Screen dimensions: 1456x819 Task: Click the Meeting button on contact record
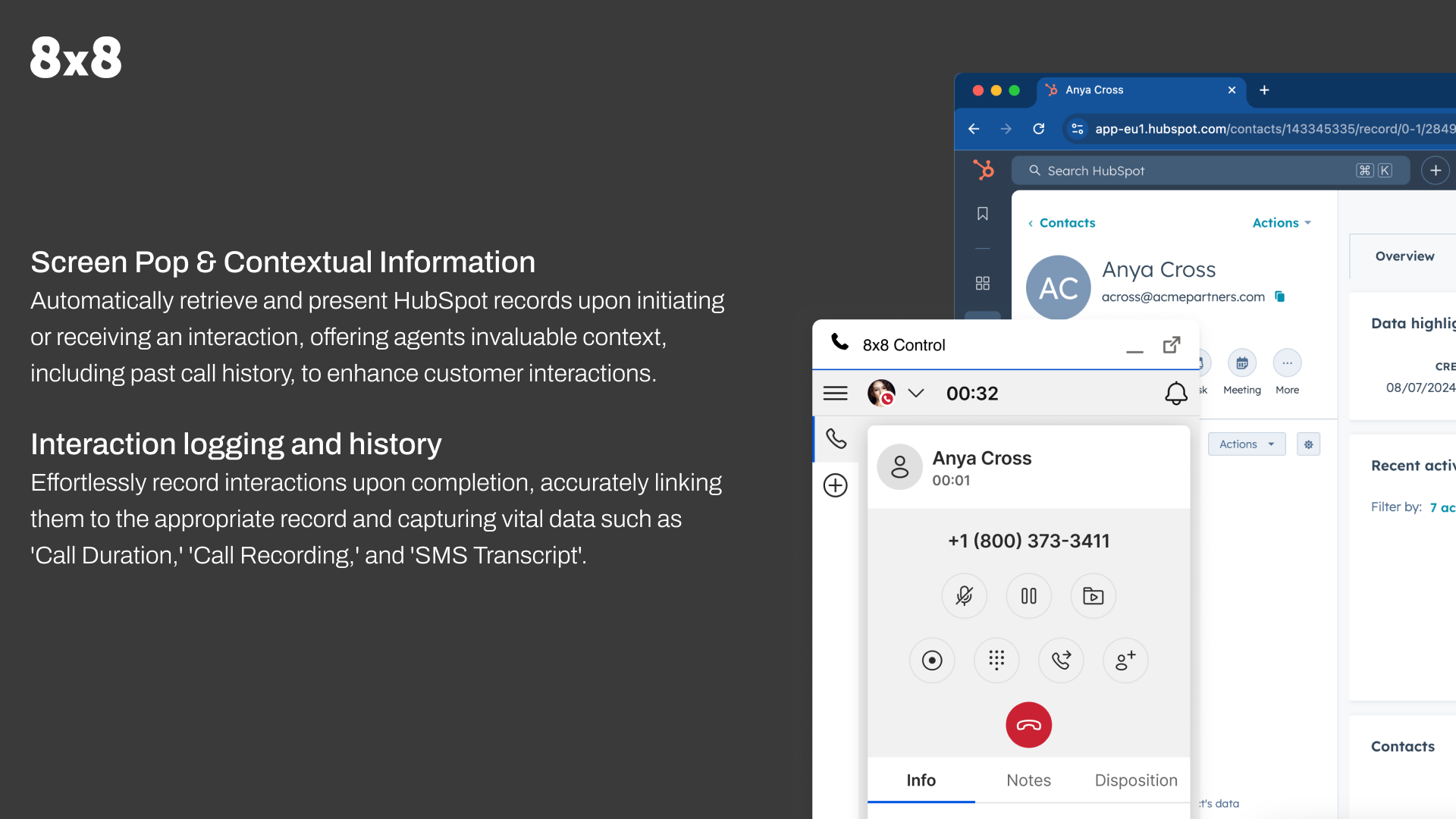(1241, 364)
